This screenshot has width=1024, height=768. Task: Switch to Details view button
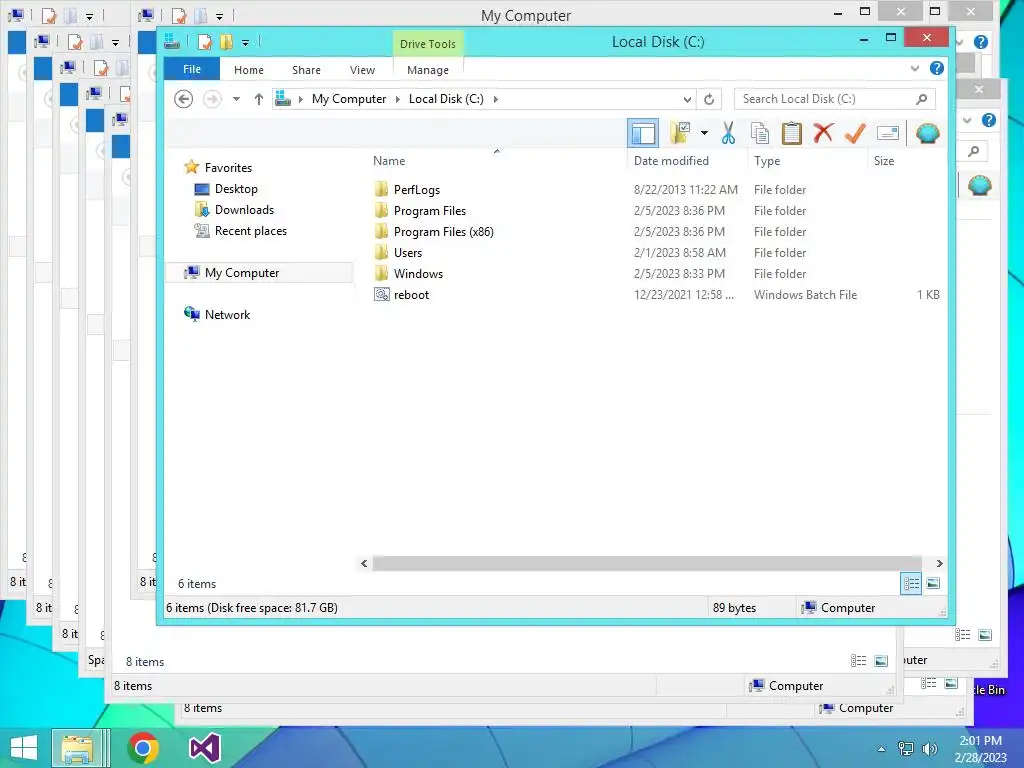[x=911, y=583]
